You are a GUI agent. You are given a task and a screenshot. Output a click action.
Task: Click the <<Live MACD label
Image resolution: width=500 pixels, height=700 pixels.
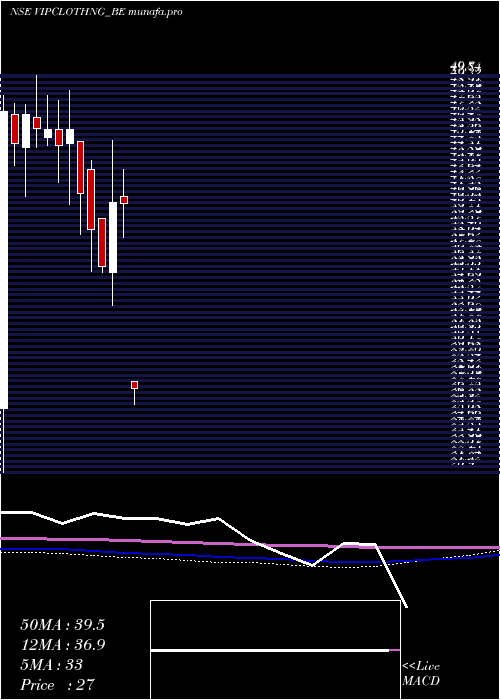pos(421,674)
